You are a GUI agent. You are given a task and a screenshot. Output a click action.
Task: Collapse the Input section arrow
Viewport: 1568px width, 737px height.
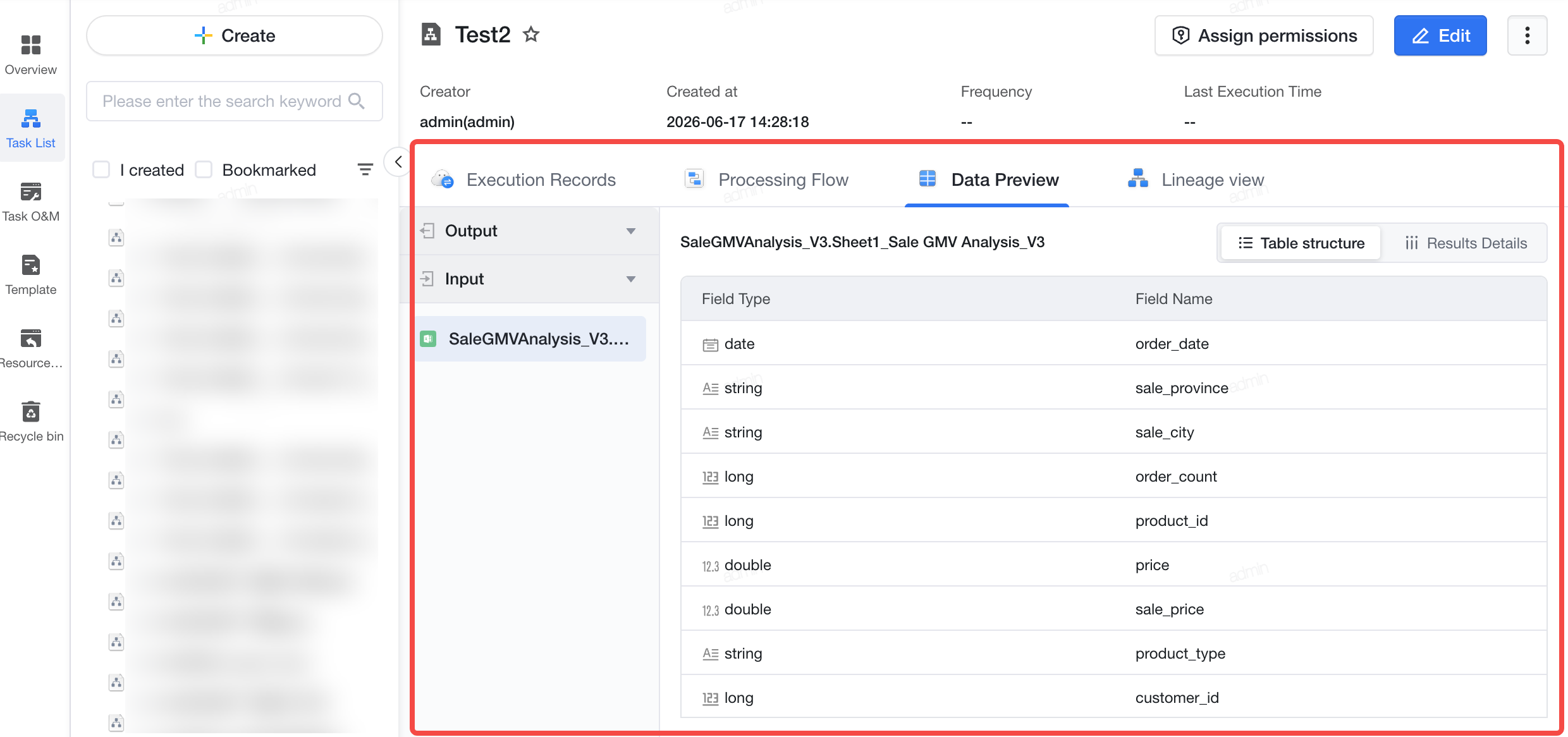coord(630,279)
